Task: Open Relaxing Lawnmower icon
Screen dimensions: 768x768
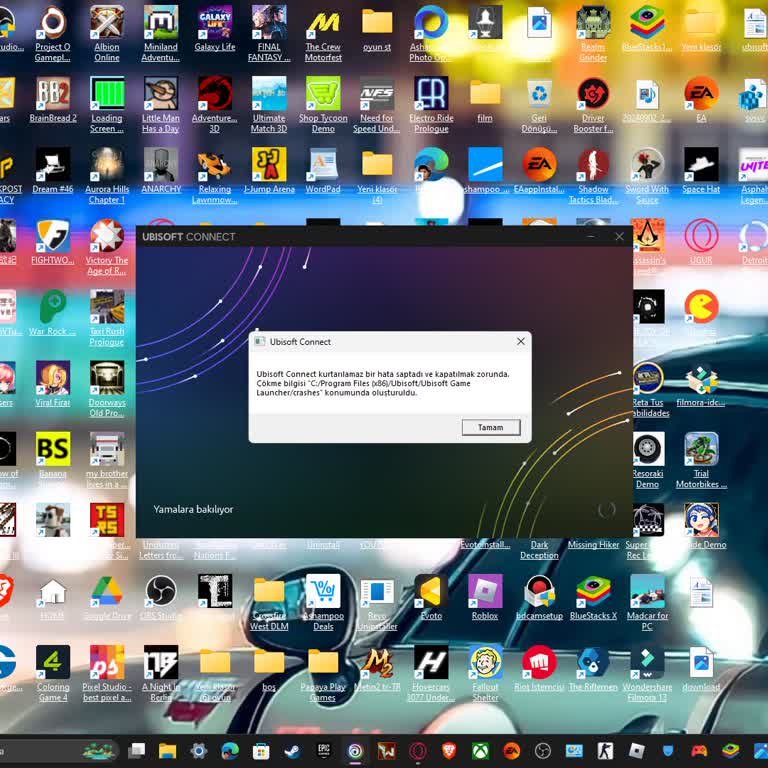Action: pyautogui.click(x=215, y=176)
